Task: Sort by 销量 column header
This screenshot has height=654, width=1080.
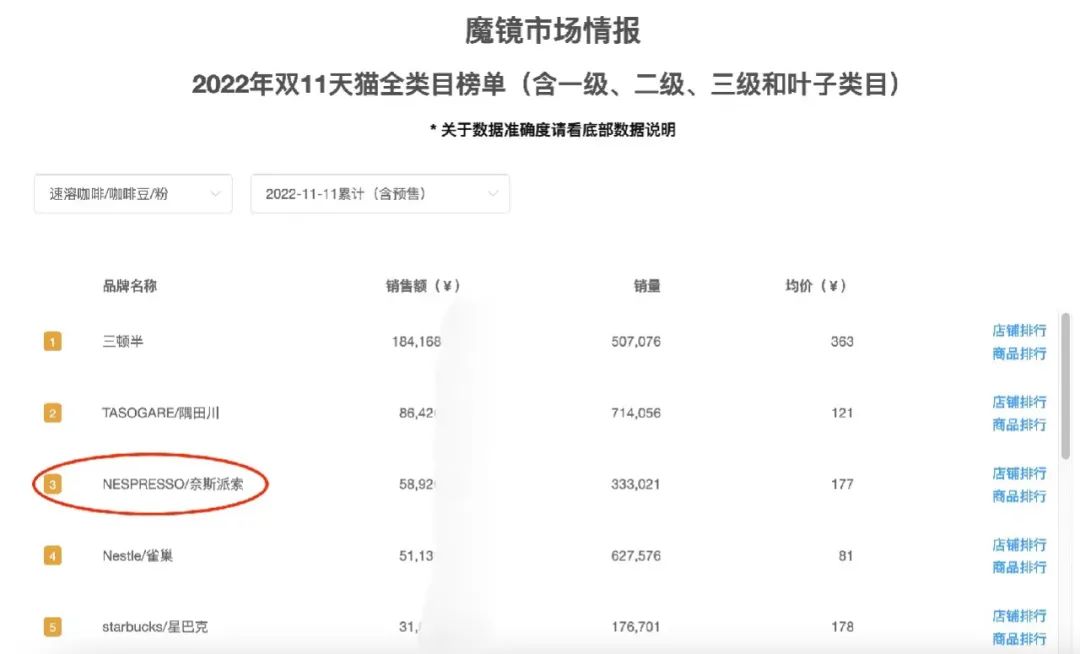Action: (646, 286)
